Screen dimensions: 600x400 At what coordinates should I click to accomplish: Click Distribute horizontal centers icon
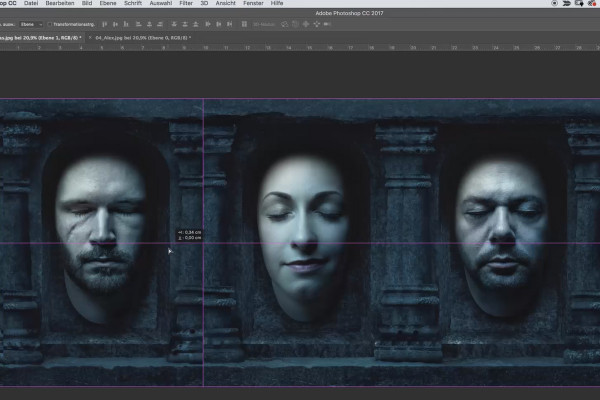(219, 24)
